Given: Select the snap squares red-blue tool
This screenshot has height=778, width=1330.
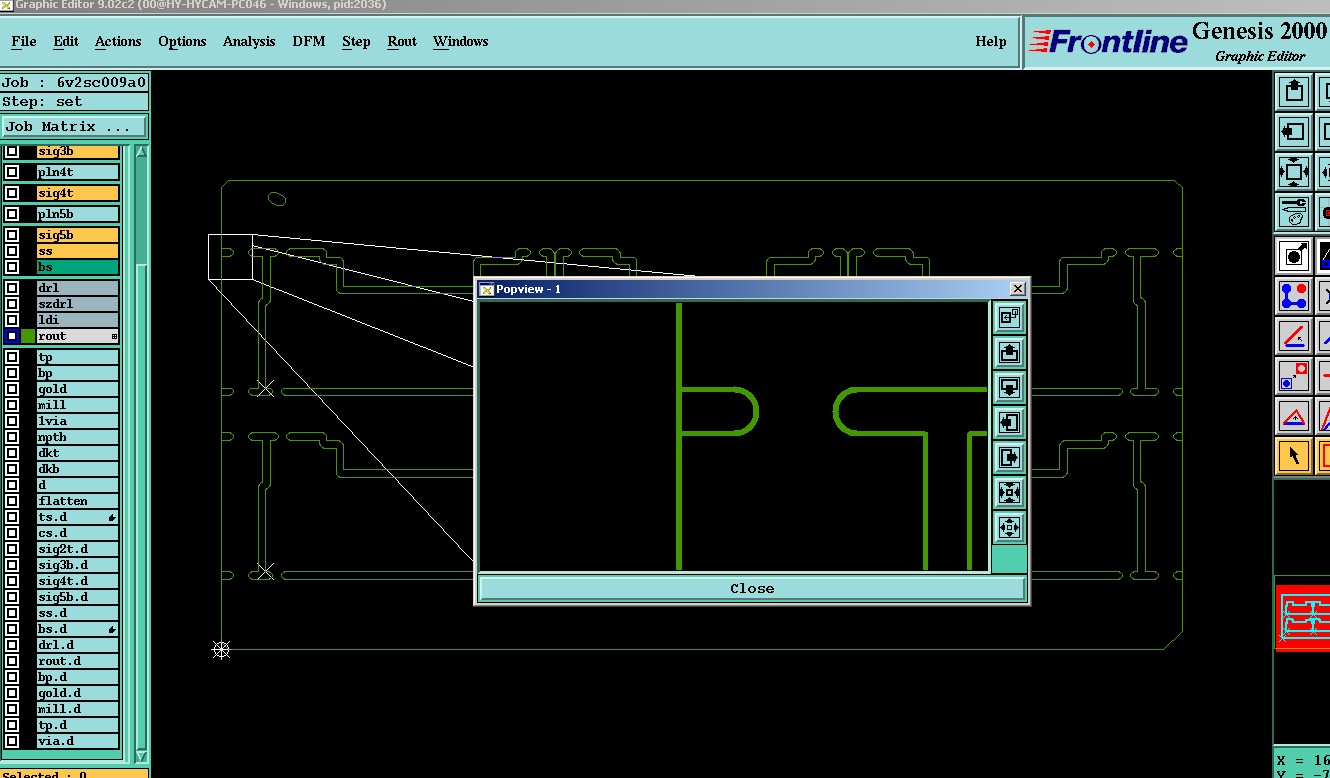Looking at the screenshot, I should (1294, 376).
